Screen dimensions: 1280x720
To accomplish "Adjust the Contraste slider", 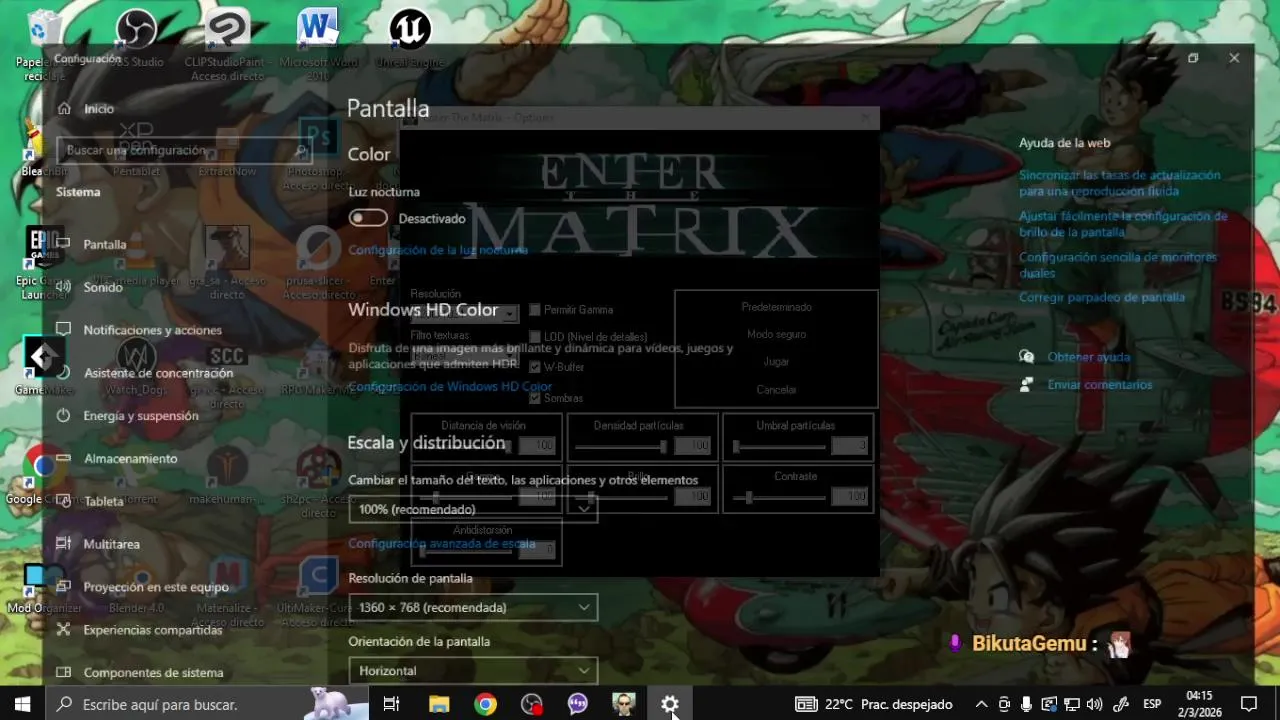I will point(779,497).
